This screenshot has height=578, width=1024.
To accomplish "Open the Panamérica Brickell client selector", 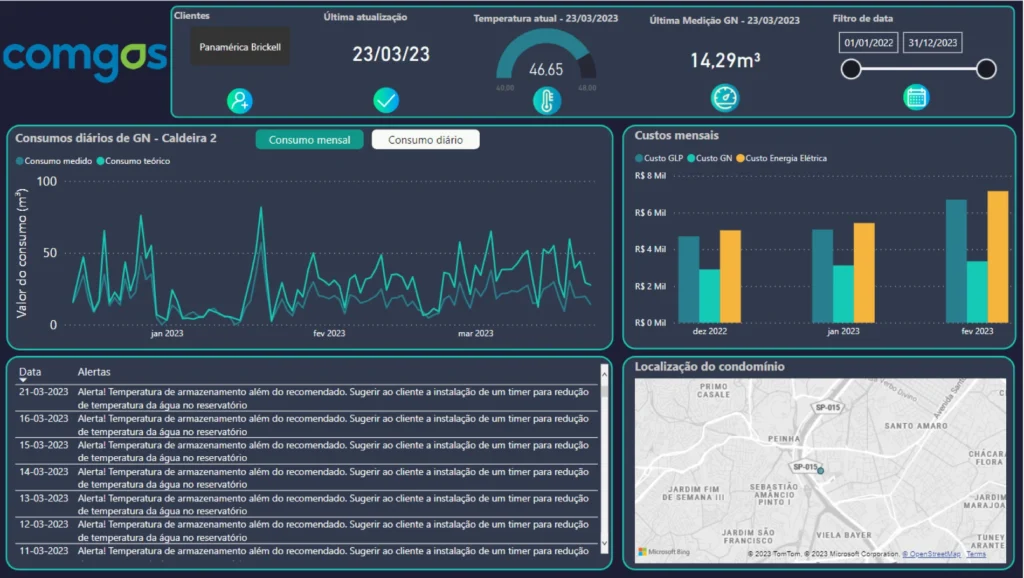I will tap(240, 47).
